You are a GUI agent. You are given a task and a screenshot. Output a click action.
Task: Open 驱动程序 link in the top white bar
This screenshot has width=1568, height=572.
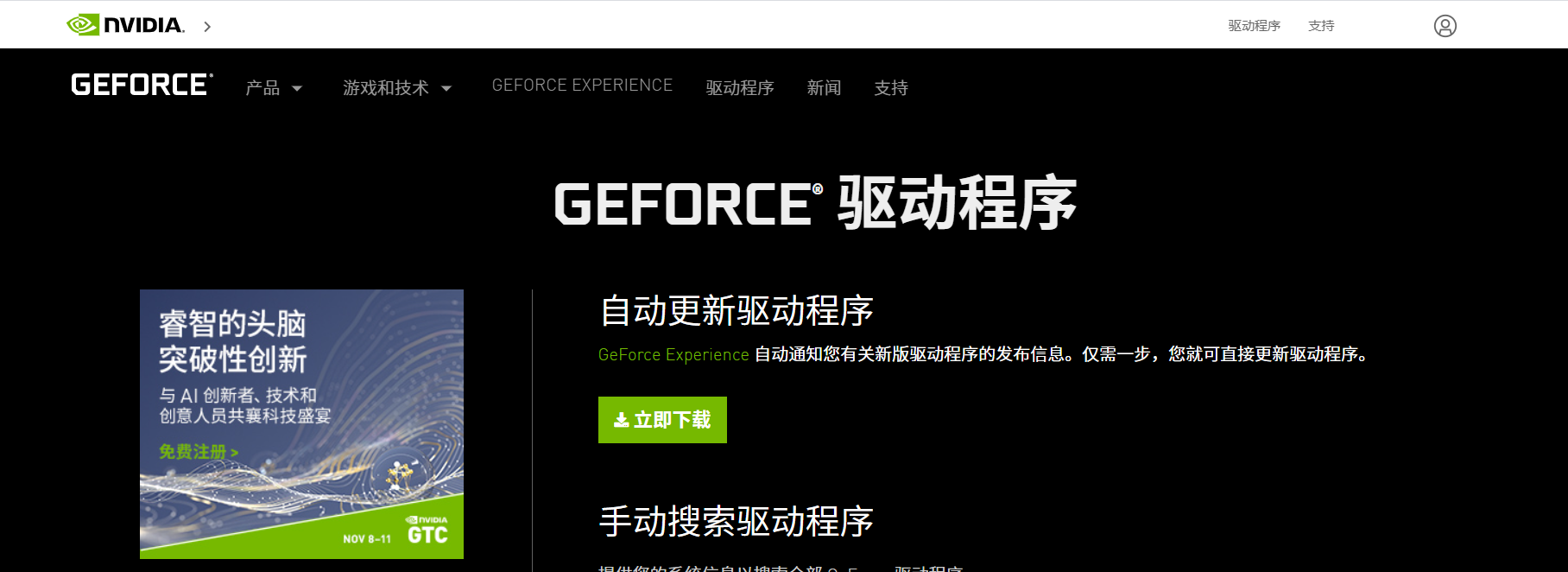(1254, 26)
